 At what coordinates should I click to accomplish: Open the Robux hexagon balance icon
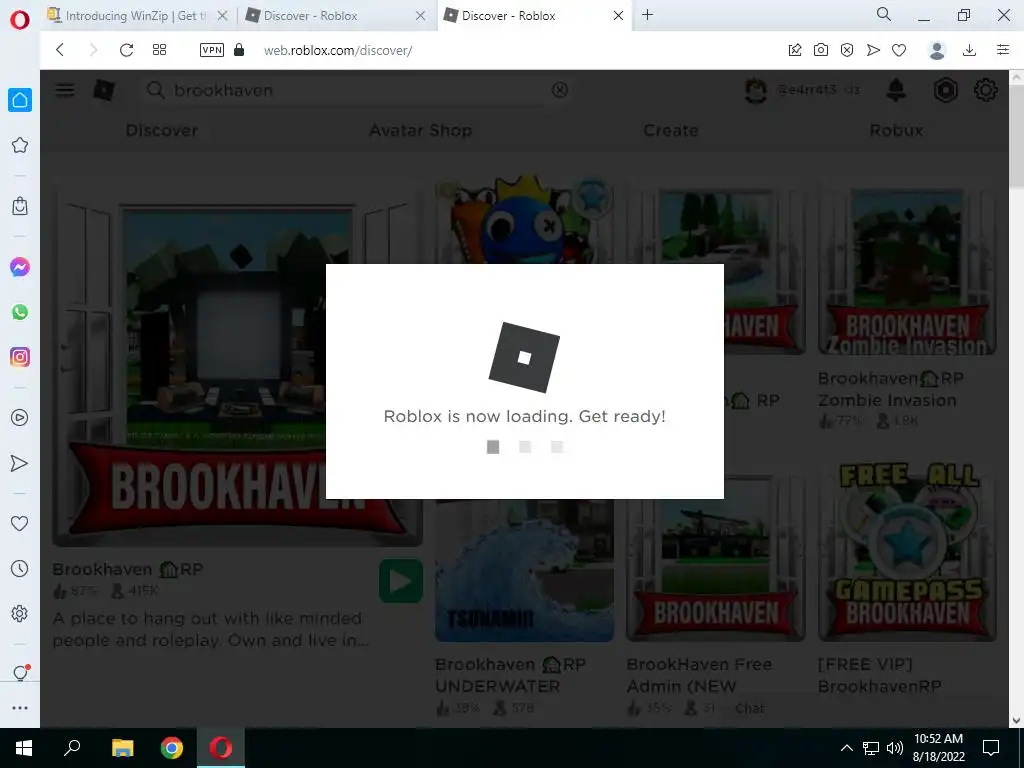click(x=945, y=90)
